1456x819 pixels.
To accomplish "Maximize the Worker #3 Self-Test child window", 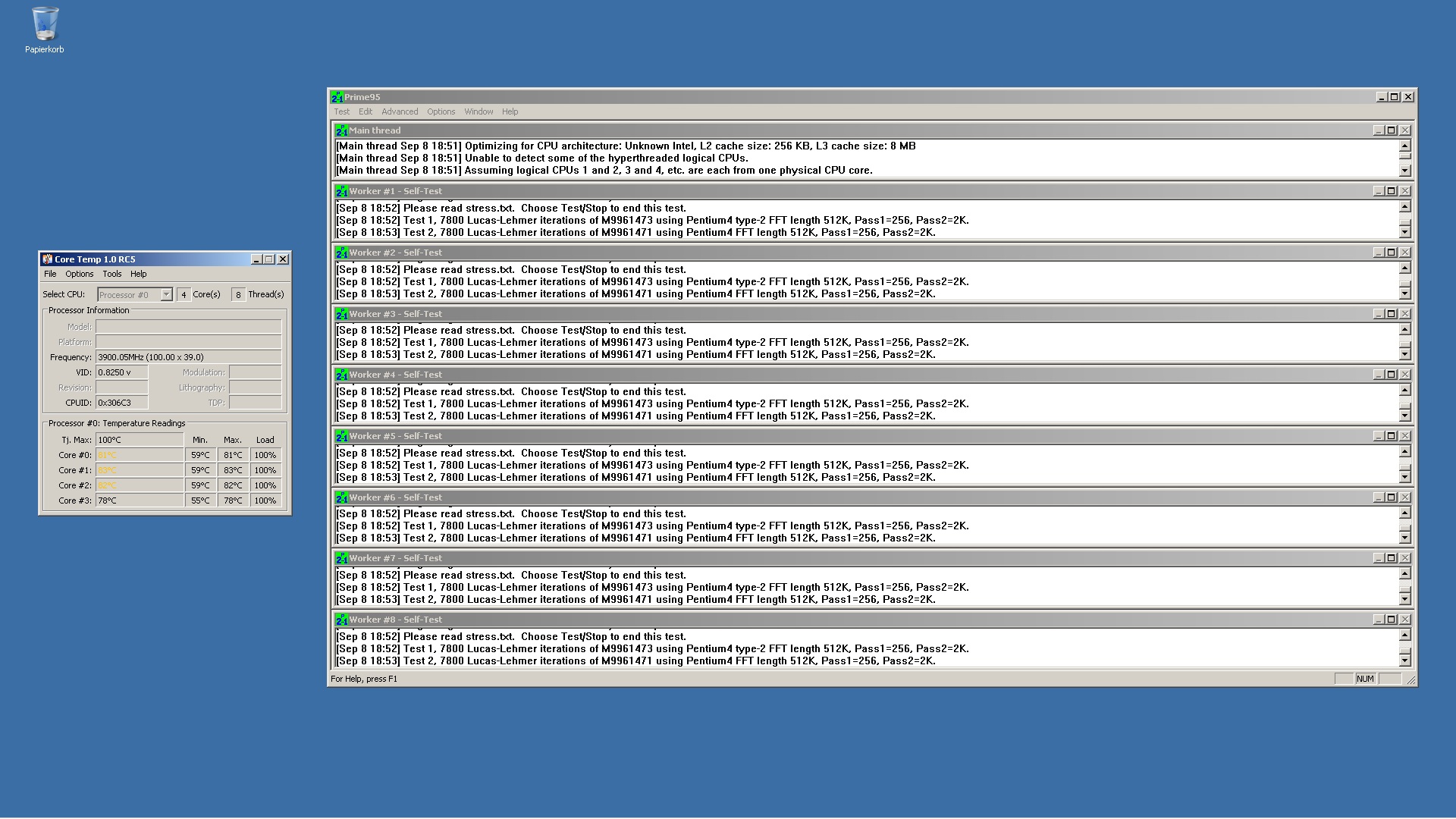I will (x=1392, y=314).
